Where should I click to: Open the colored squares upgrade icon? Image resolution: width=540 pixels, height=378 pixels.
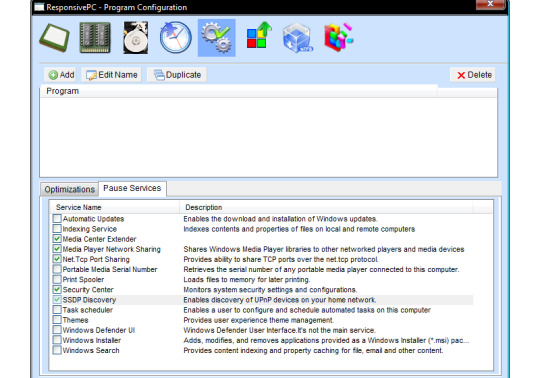[x=259, y=35]
